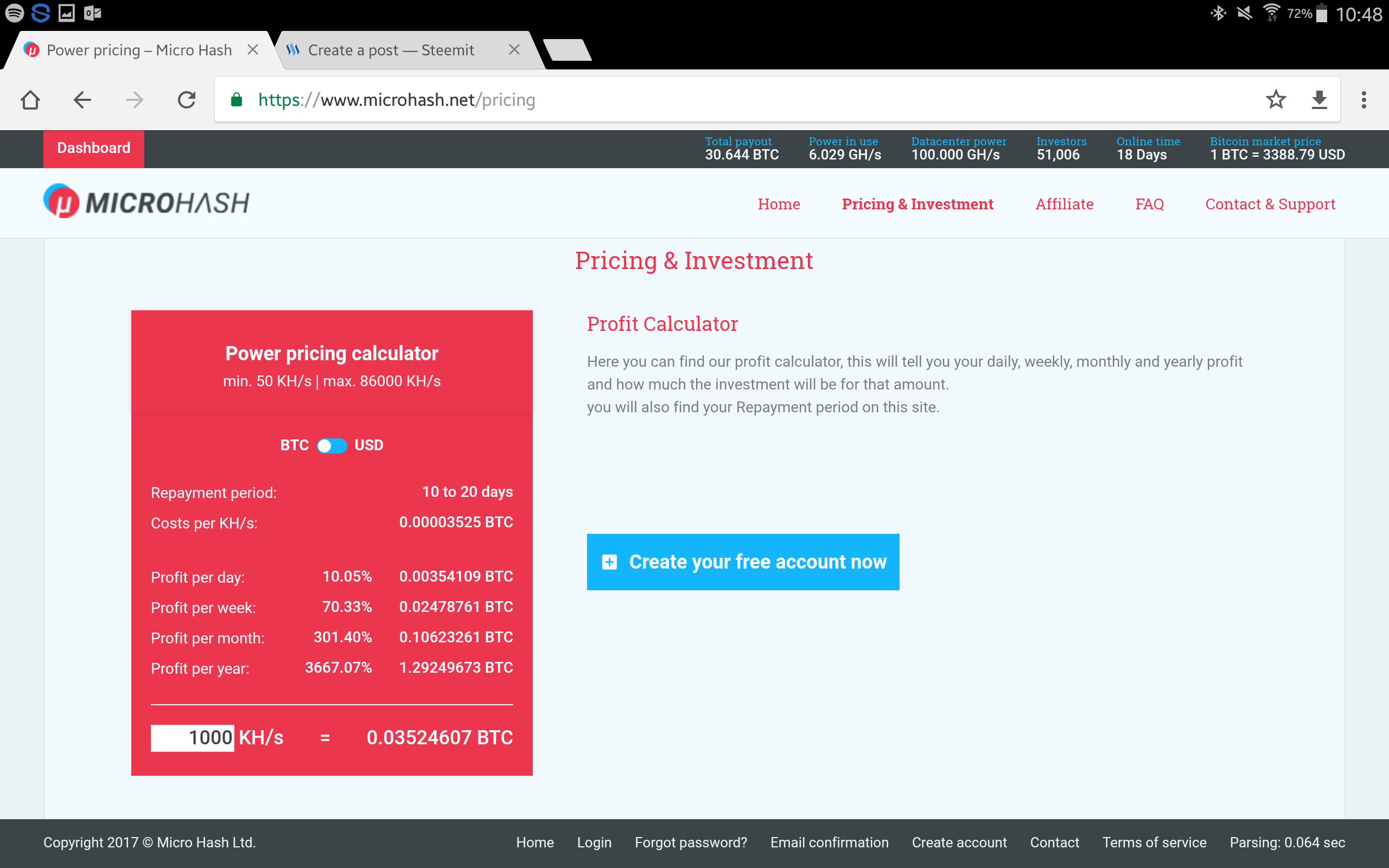Close the Power pricing tab
The image size is (1389, 868).
[252, 50]
